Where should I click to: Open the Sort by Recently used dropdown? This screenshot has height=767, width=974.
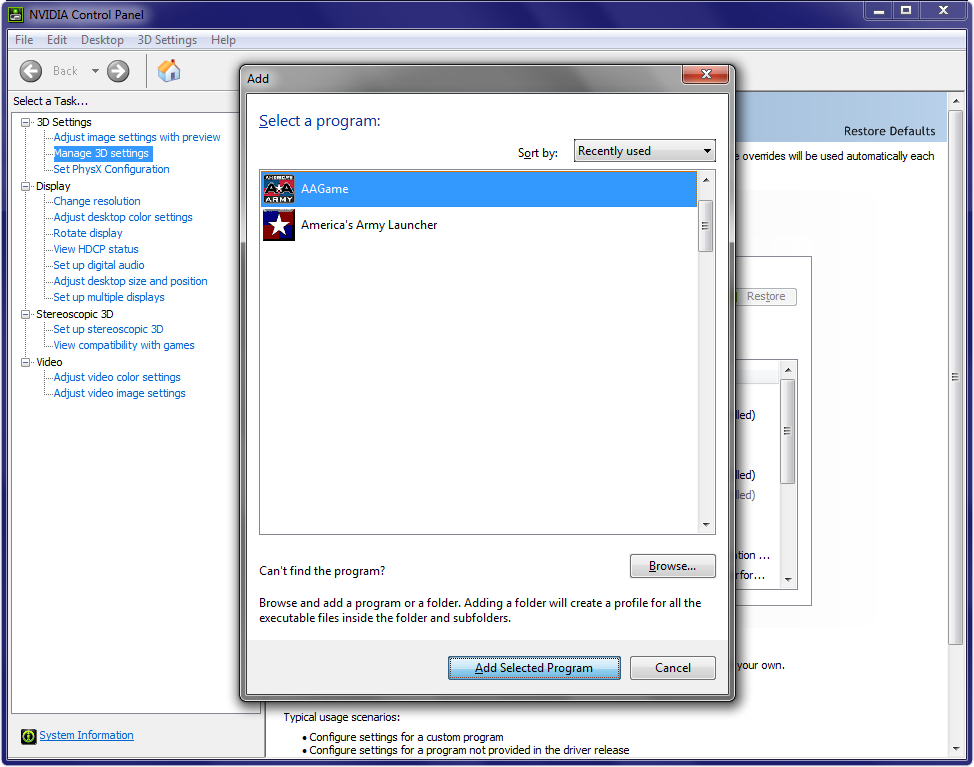click(644, 151)
